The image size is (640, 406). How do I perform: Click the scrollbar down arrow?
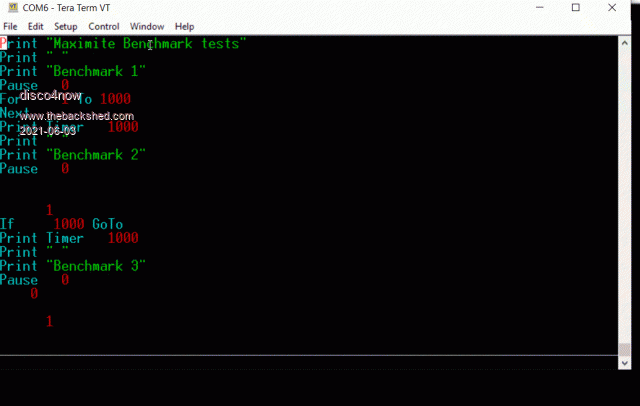click(624, 363)
